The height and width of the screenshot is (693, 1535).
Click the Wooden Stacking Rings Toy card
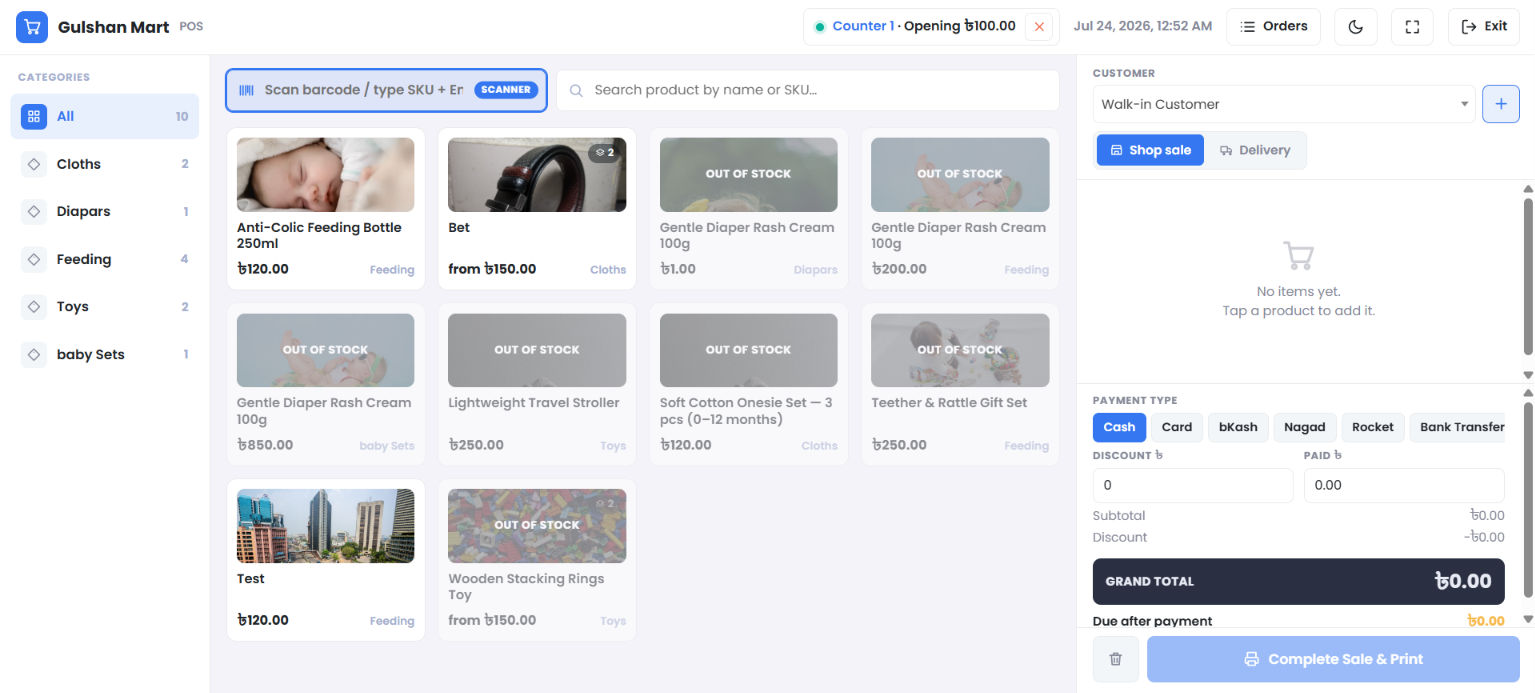pos(537,560)
